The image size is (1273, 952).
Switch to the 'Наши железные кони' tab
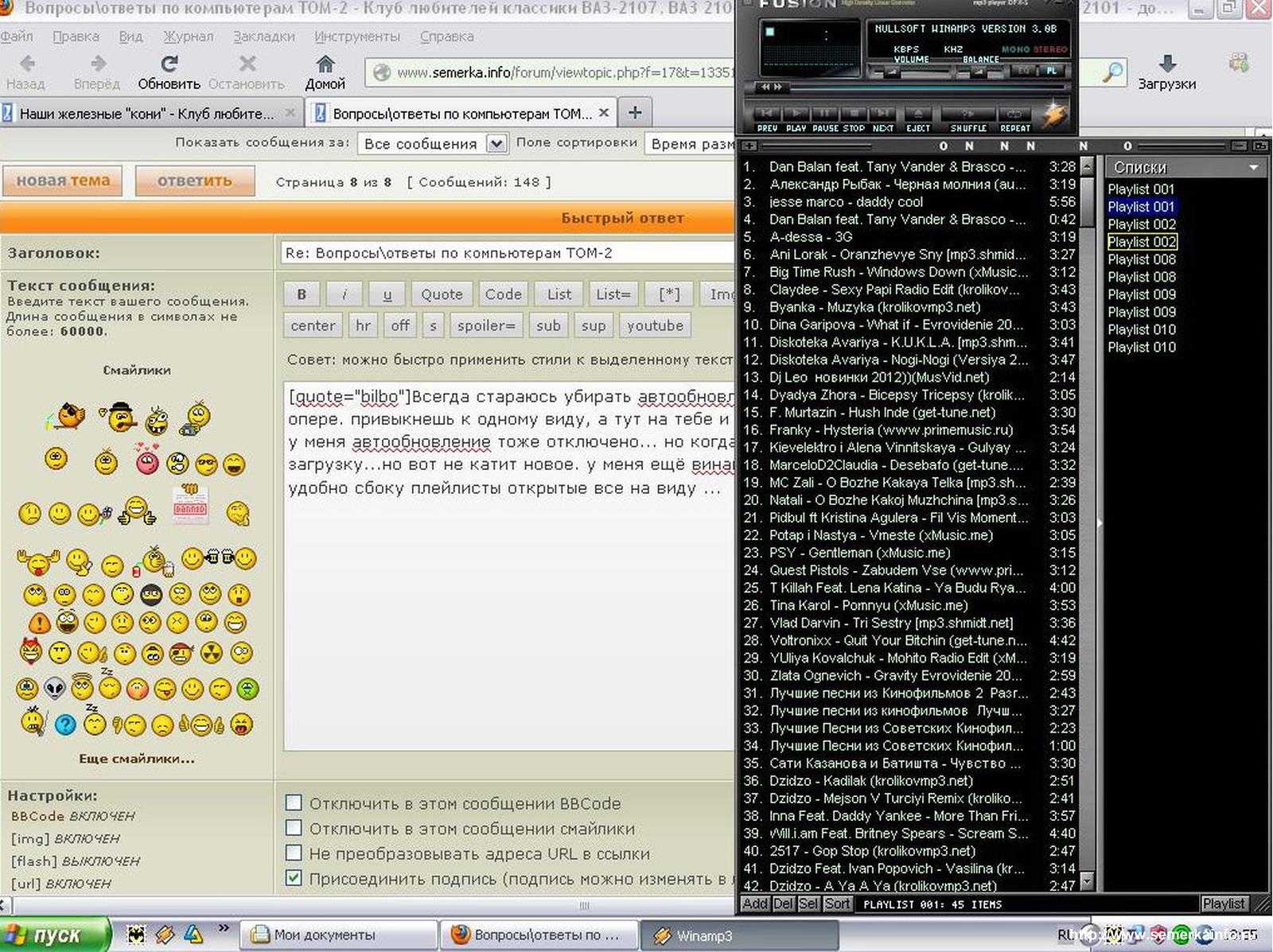coord(146,114)
